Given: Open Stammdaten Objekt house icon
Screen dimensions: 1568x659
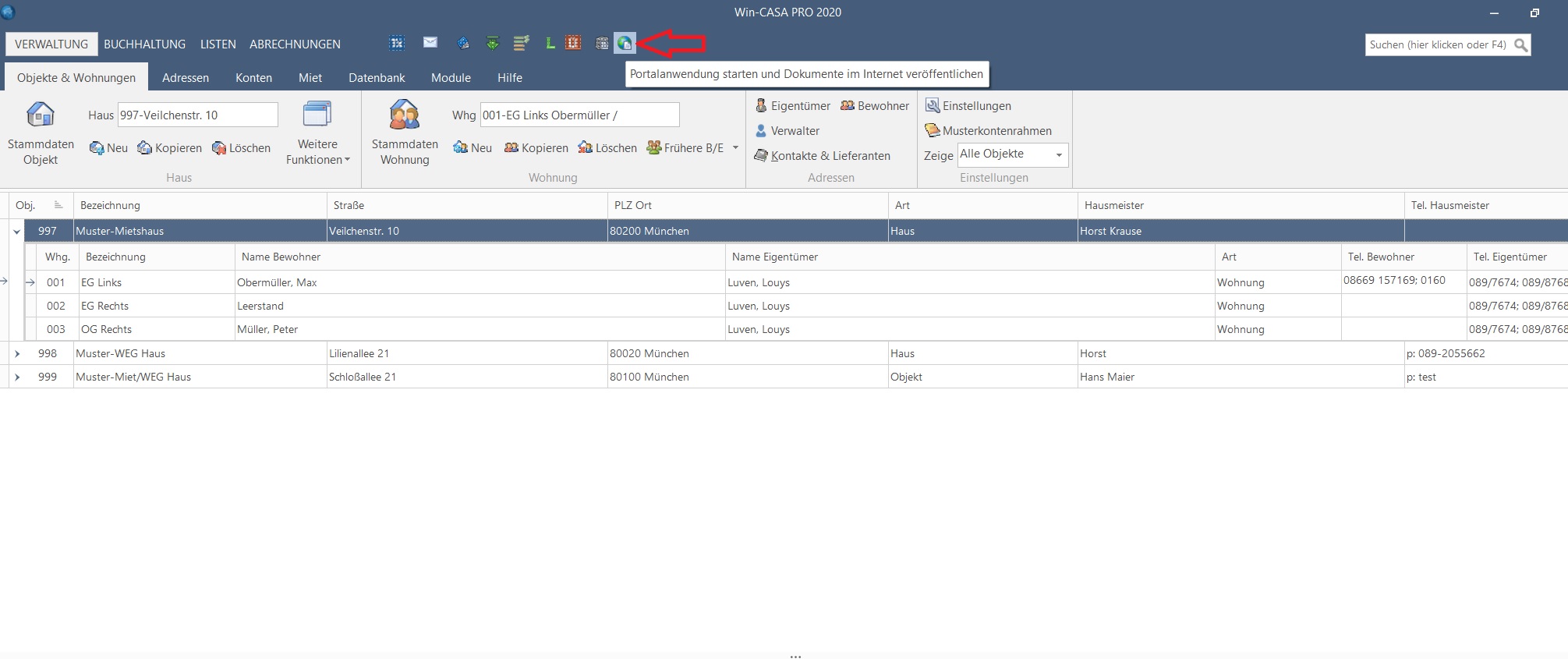Looking at the screenshot, I should click(x=41, y=115).
